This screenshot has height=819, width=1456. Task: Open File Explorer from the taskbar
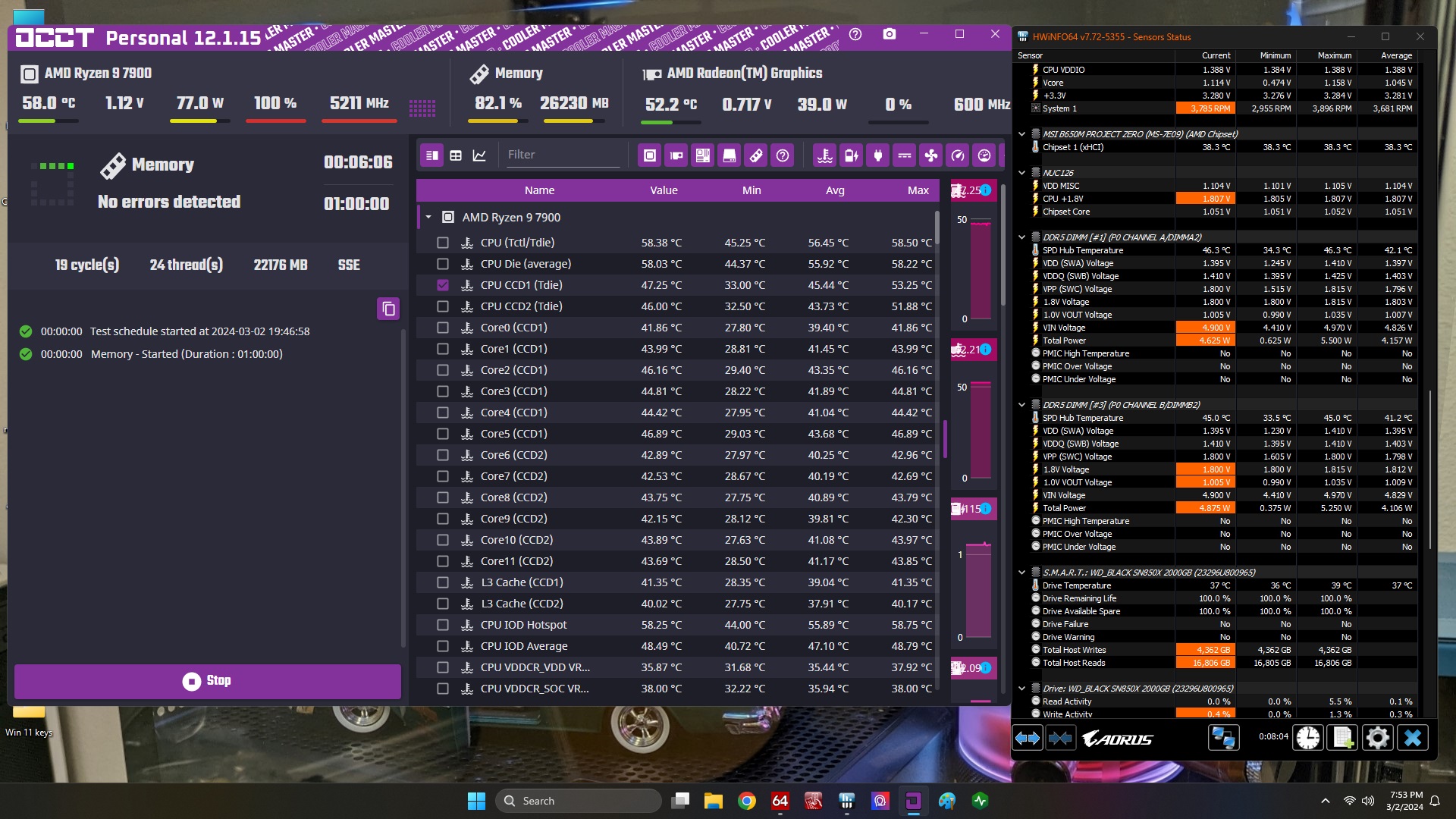pyautogui.click(x=714, y=801)
